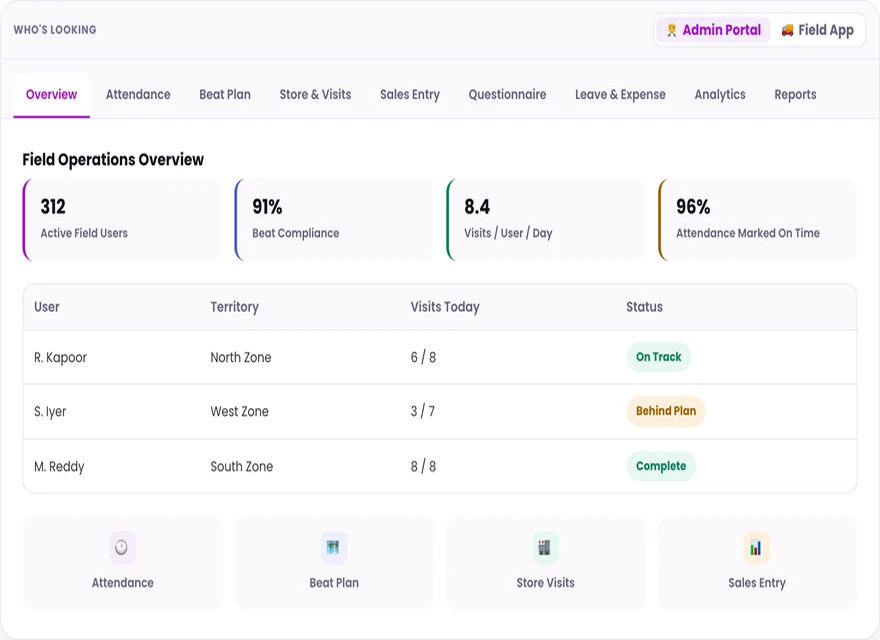Screen dimensions: 880x640
Task: Click the Field Operations Overview heading
Action: tap(113, 160)
